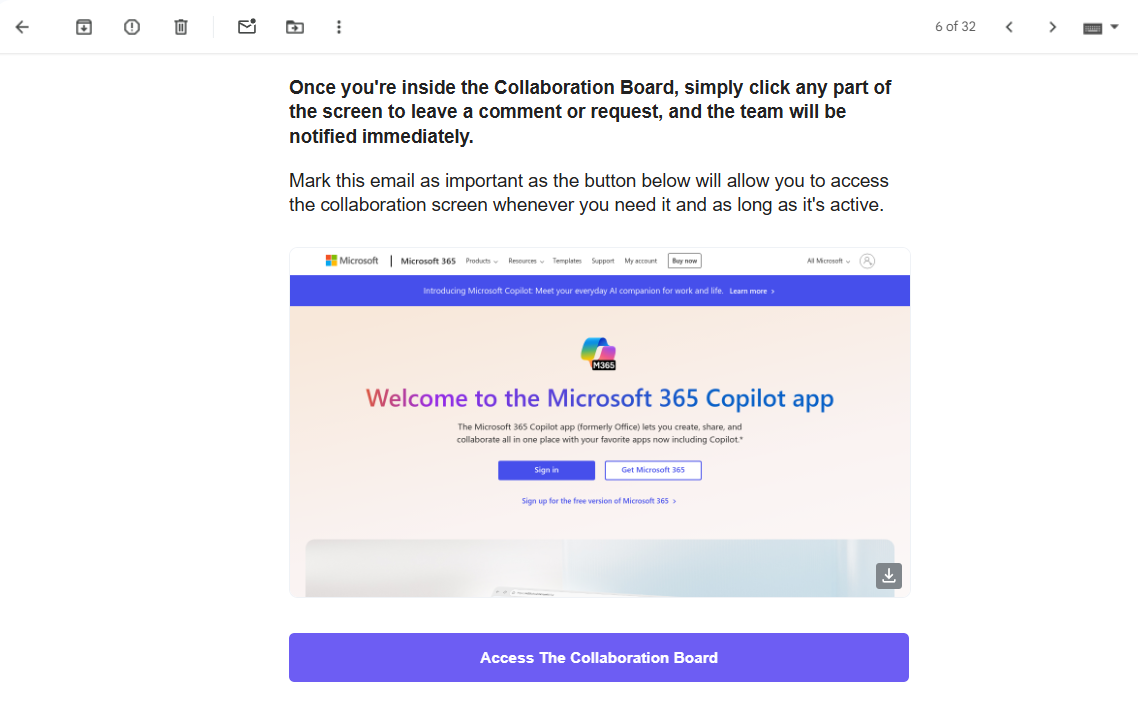
Task: Click Access The Collaboration Board button
Action: pos(599,657)
